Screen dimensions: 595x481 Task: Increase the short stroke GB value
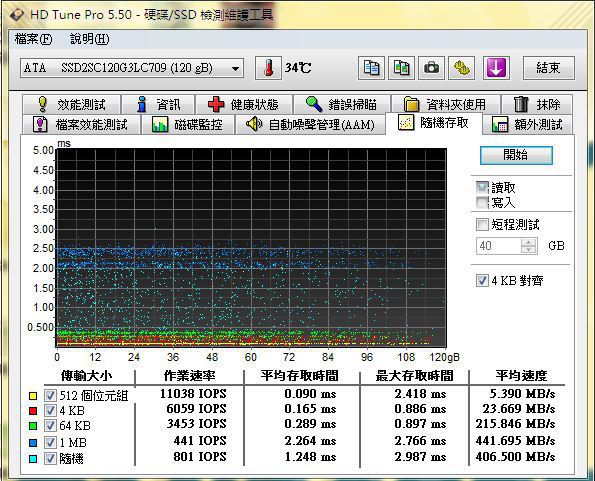click(x=529, y=242)
